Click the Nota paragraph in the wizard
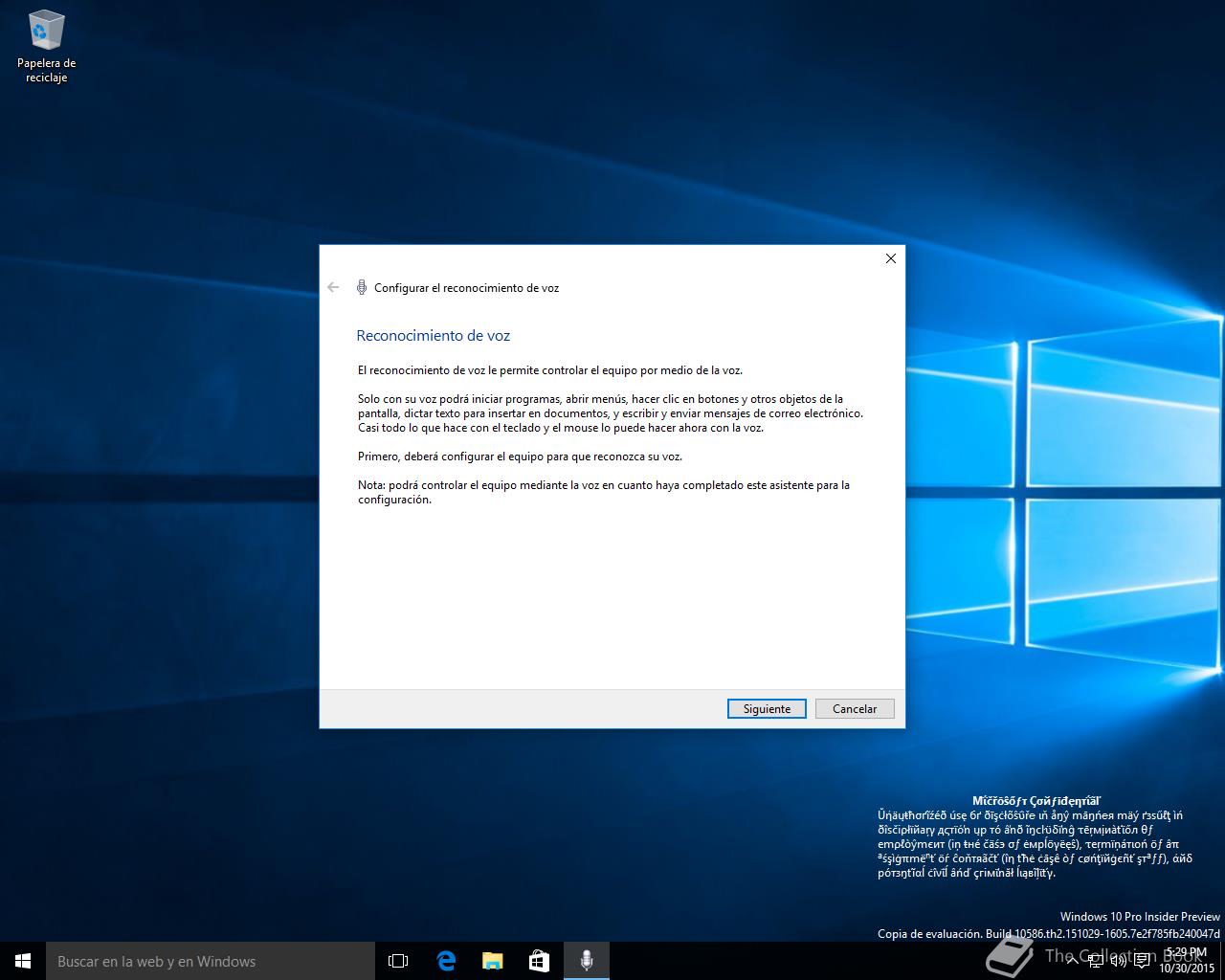The width and height of the screenshot is (1225, 980). pos(604,492)
